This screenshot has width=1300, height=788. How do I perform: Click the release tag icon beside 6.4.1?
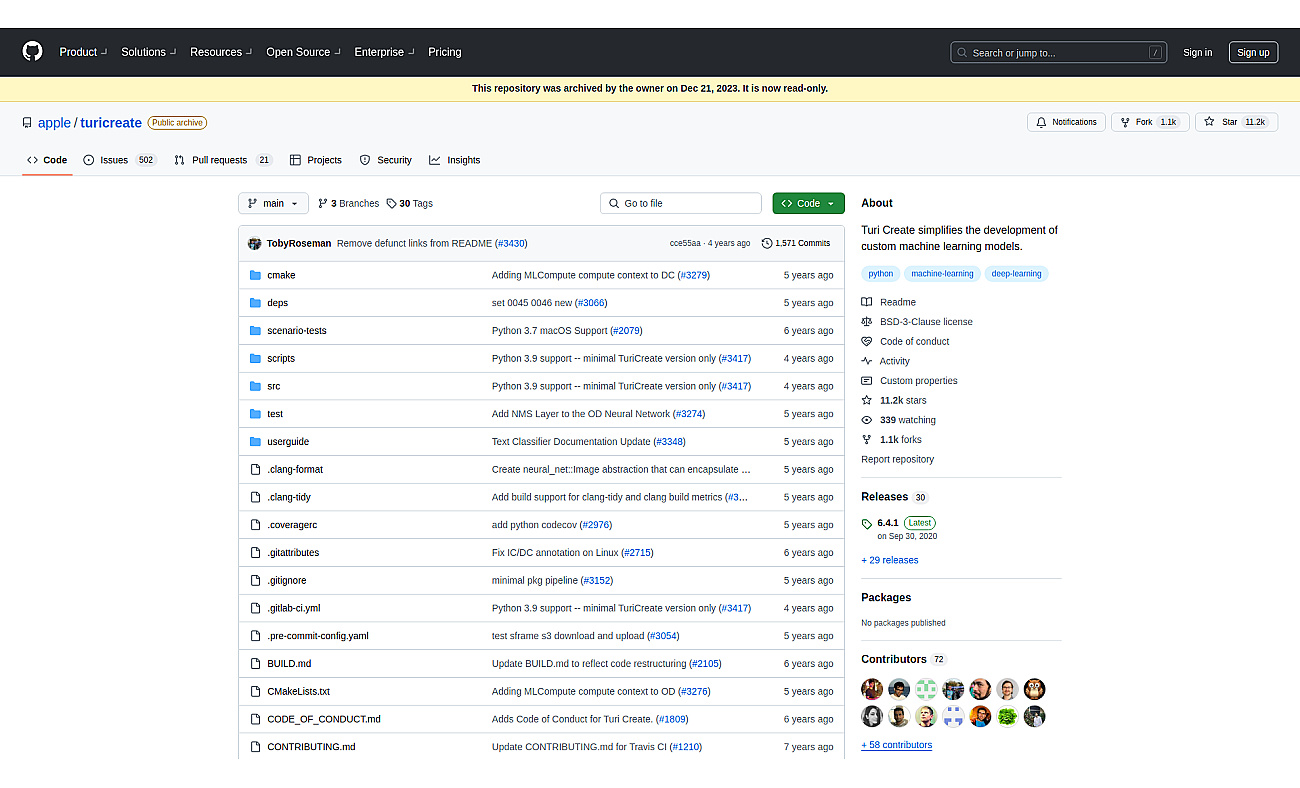(867, 523)
